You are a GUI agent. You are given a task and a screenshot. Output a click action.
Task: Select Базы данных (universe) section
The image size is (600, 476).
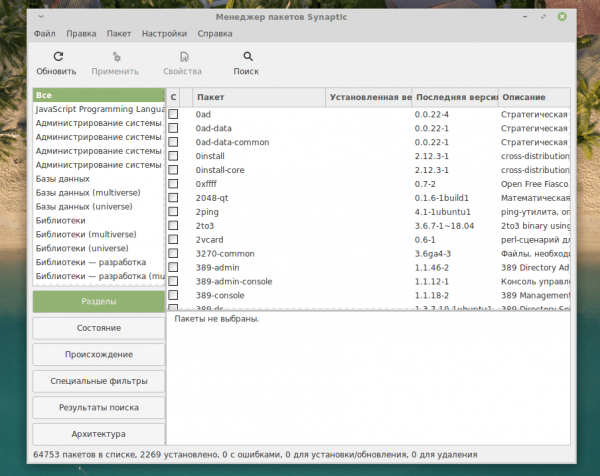99,207
